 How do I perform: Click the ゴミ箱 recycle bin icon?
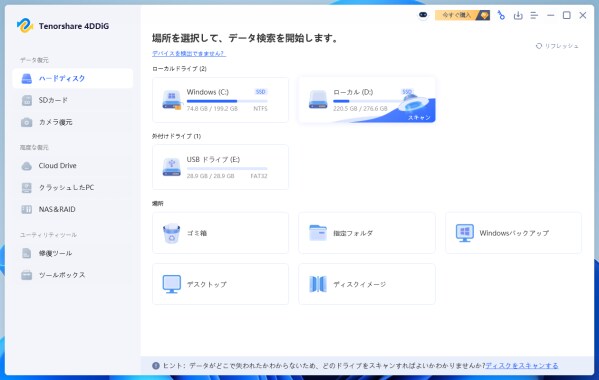[x=172, y=233]
